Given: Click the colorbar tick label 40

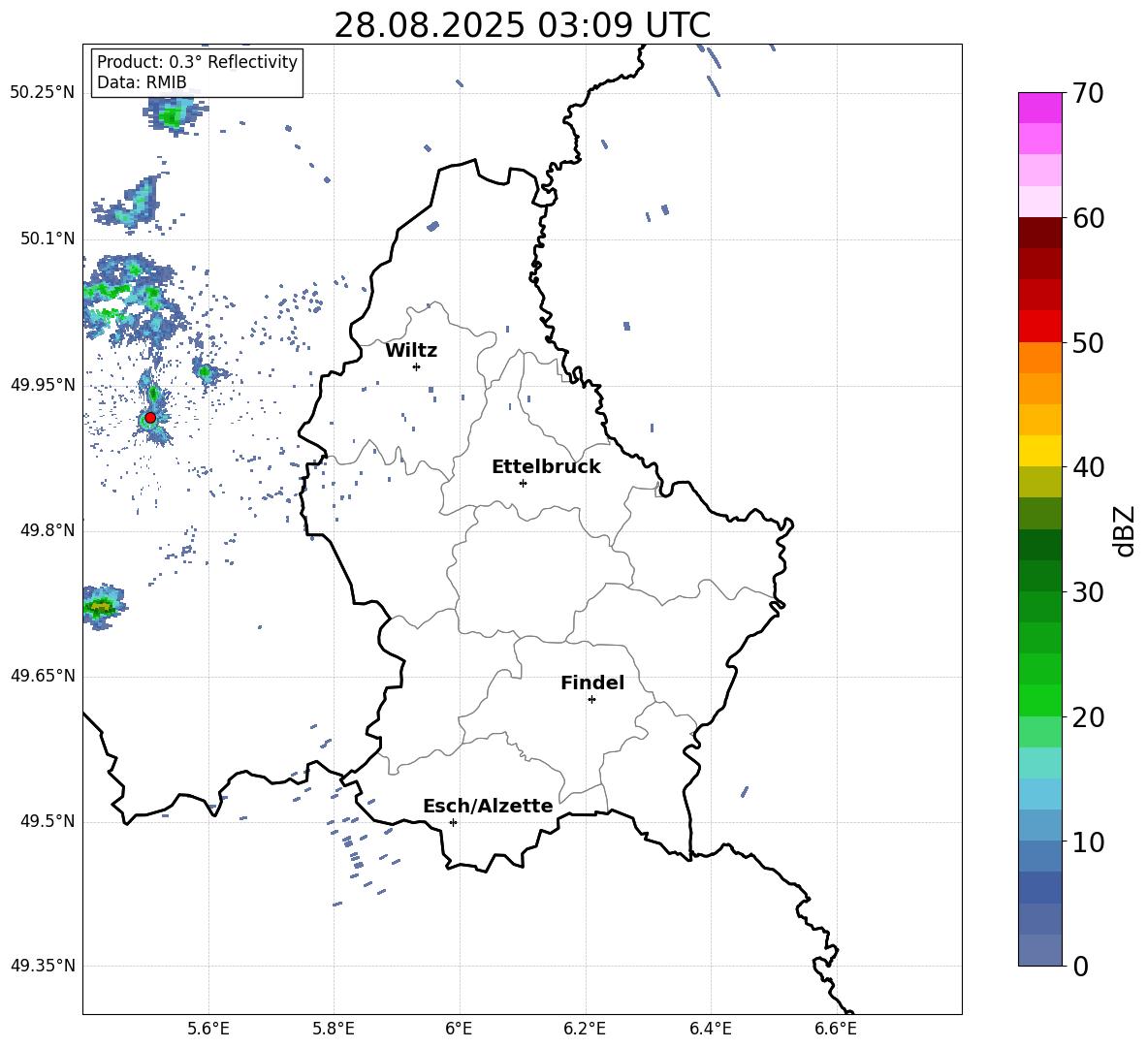Looking at the screenshot, I should pyautogui.click(x=1088, y=467).
